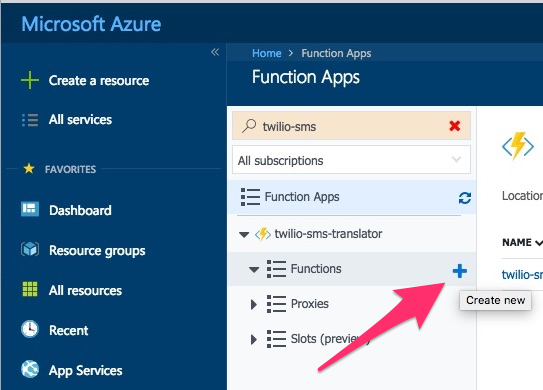This screenshot has width=543, height=390.
Task: Open the Dashboard icon in favorites
Action: click(x=30, y=210)
